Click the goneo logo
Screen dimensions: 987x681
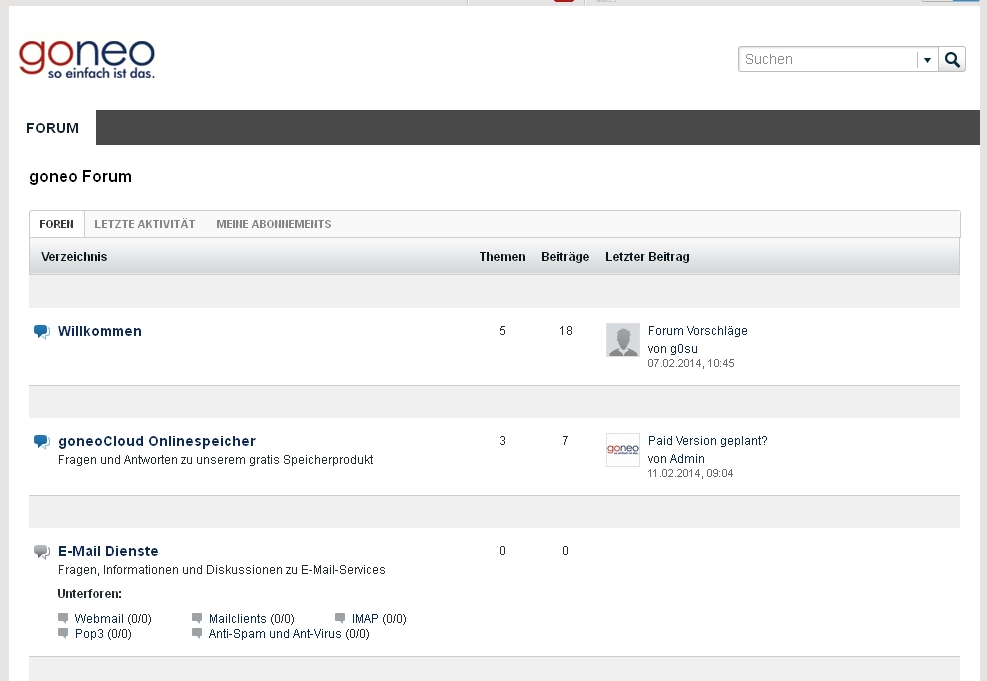87,59
